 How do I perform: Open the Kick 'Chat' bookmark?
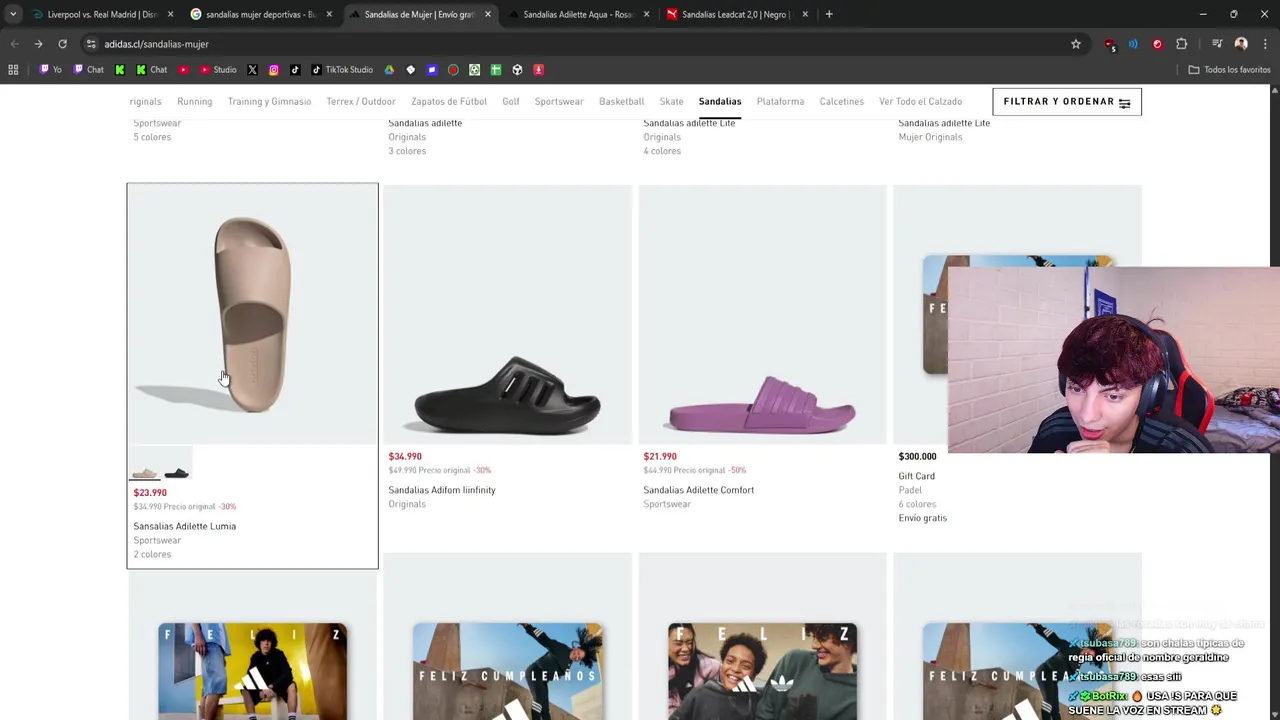(x=151, y=70)
